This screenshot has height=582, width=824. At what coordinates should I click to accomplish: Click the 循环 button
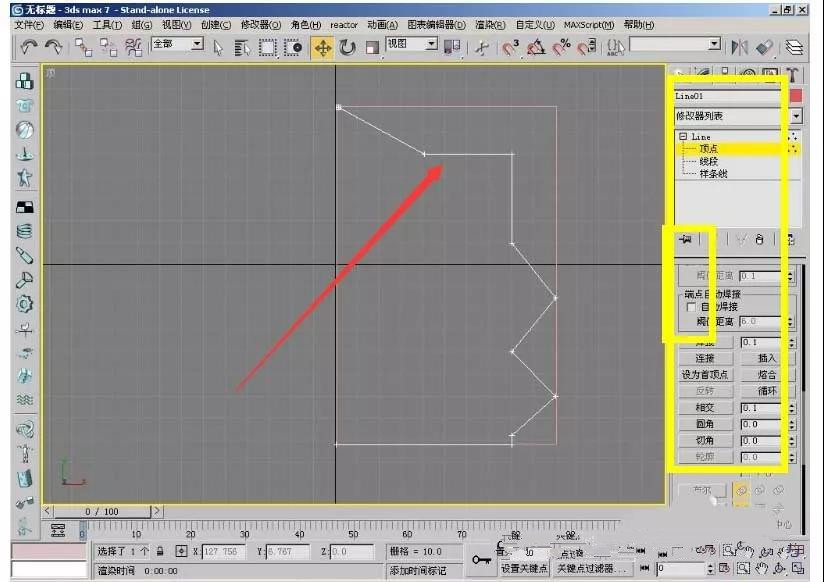767,391
